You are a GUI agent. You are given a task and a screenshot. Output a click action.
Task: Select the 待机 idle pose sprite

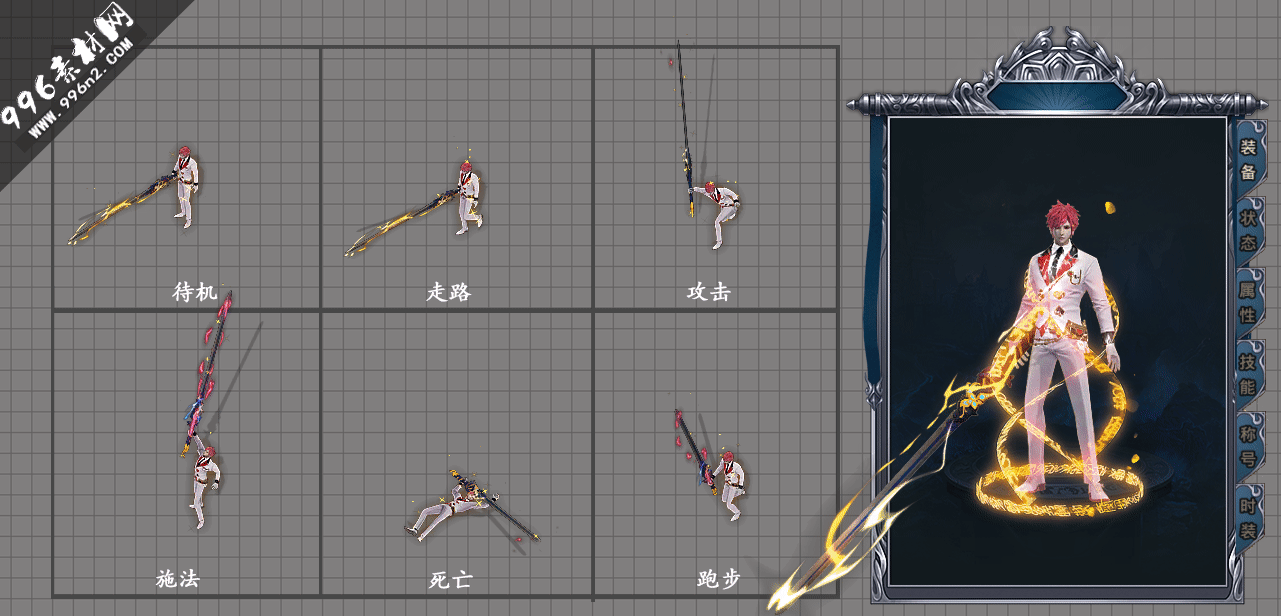click(134, 194)
